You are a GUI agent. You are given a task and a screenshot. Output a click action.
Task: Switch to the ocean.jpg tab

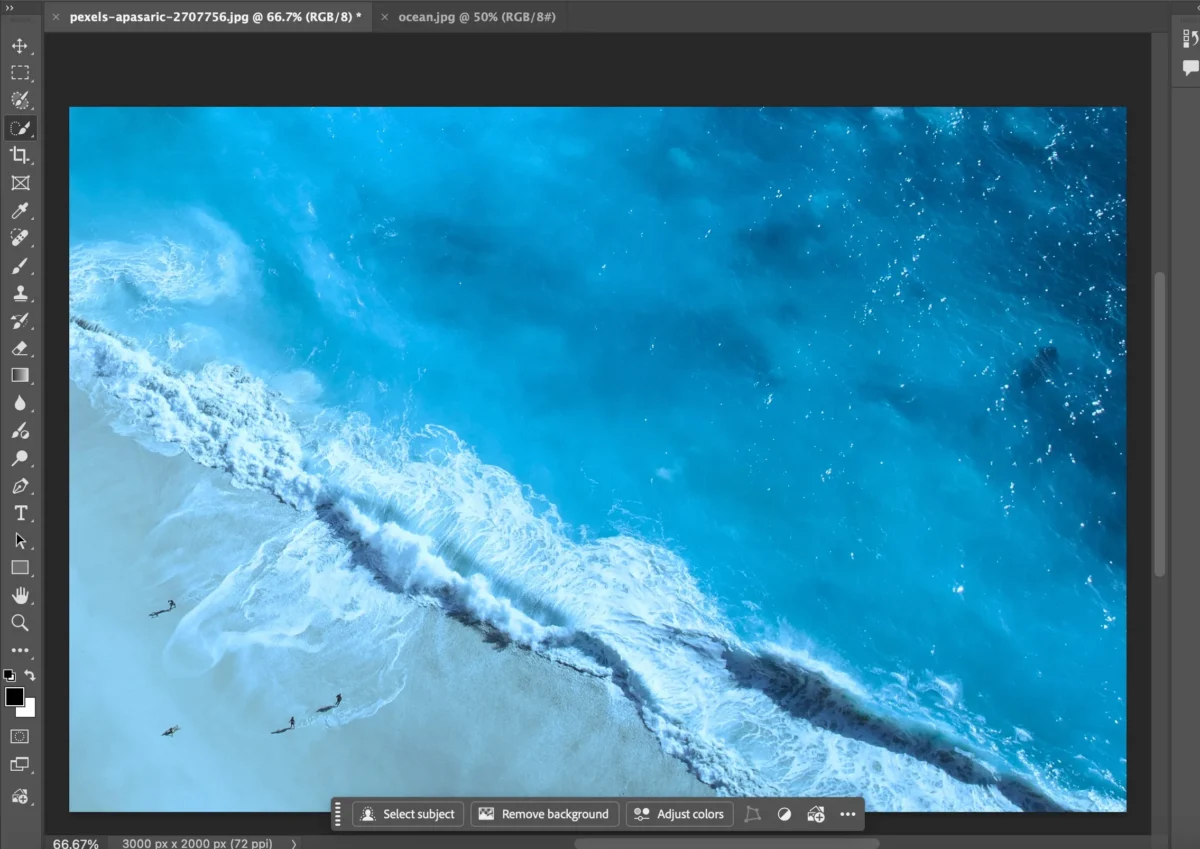point(476,17)
